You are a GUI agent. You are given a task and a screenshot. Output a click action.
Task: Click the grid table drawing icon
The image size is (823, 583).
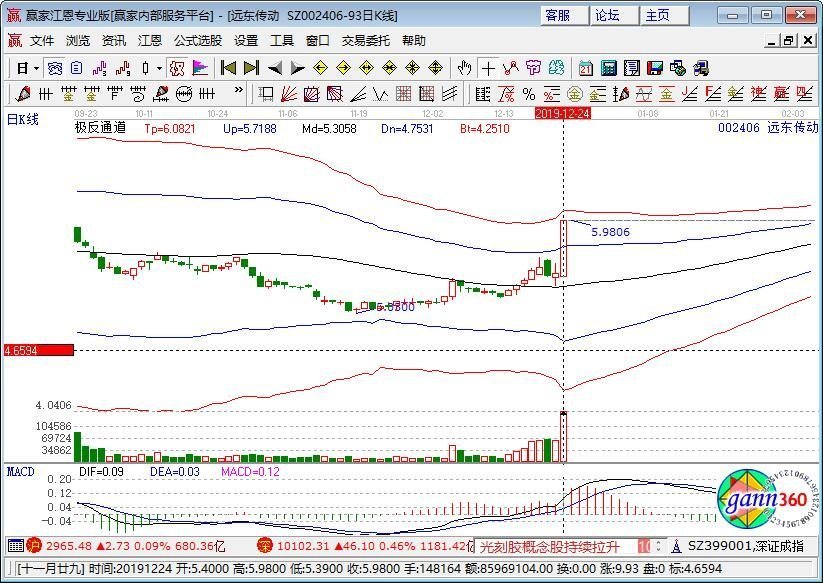pyautogui.click(x=404, y=94)
